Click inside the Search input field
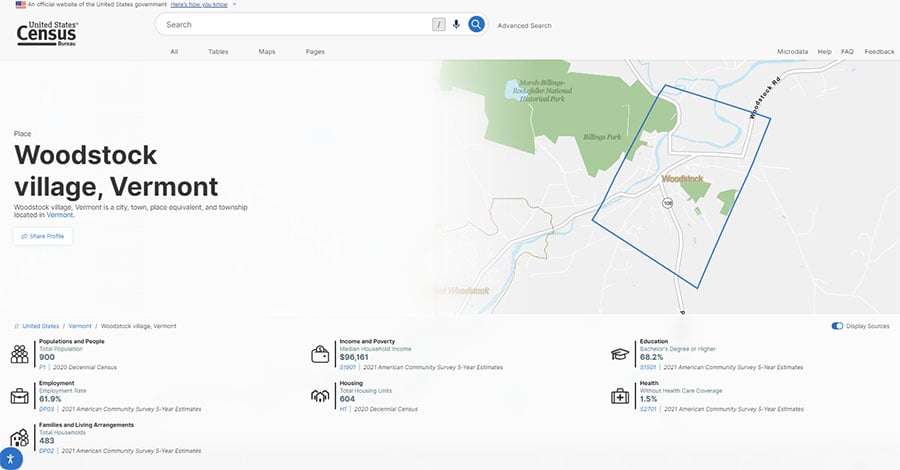Screen dimensions: 900x470 point(296,25)
